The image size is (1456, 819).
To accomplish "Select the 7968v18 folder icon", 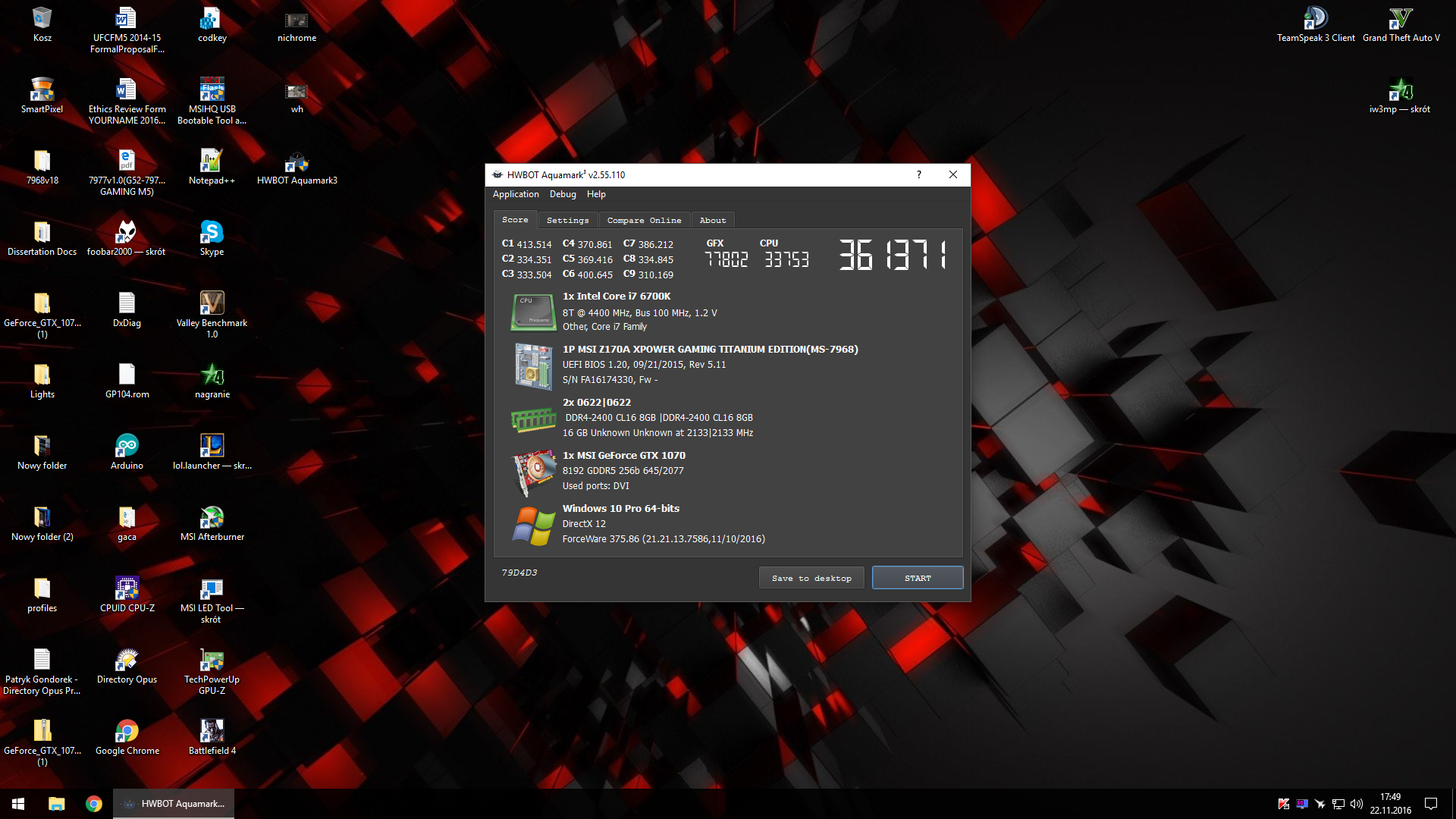I will pyautogui.click(x=42, y=167).
